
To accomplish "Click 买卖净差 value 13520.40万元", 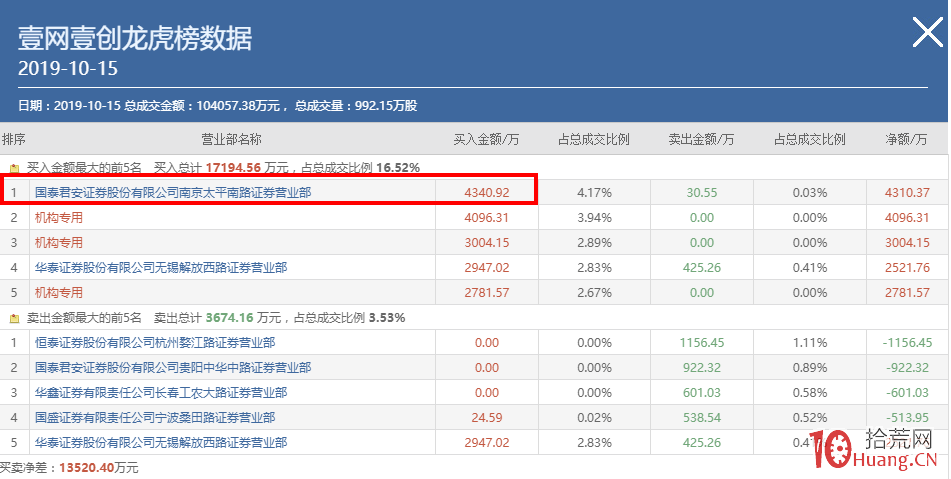I will [98, 468].
